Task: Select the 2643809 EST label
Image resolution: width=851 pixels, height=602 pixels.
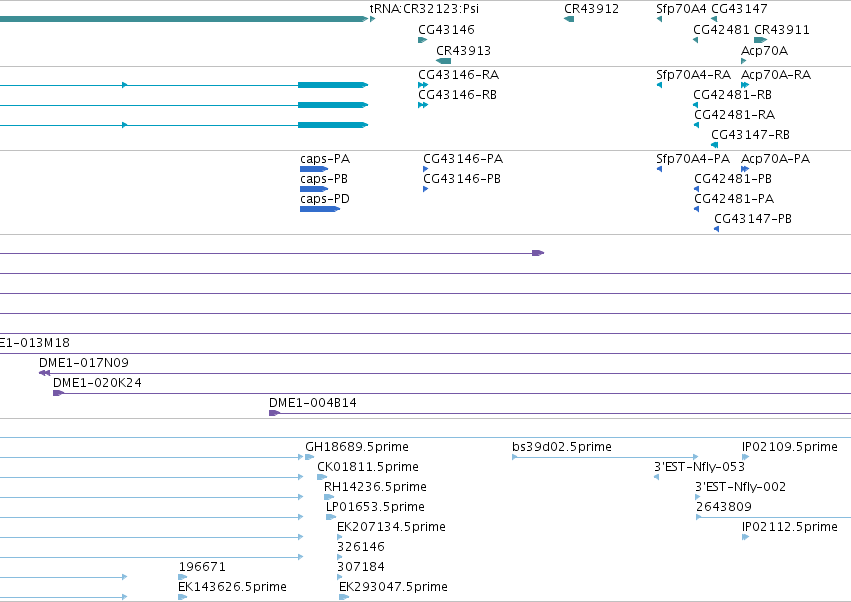Action: [x=724, y=508]
